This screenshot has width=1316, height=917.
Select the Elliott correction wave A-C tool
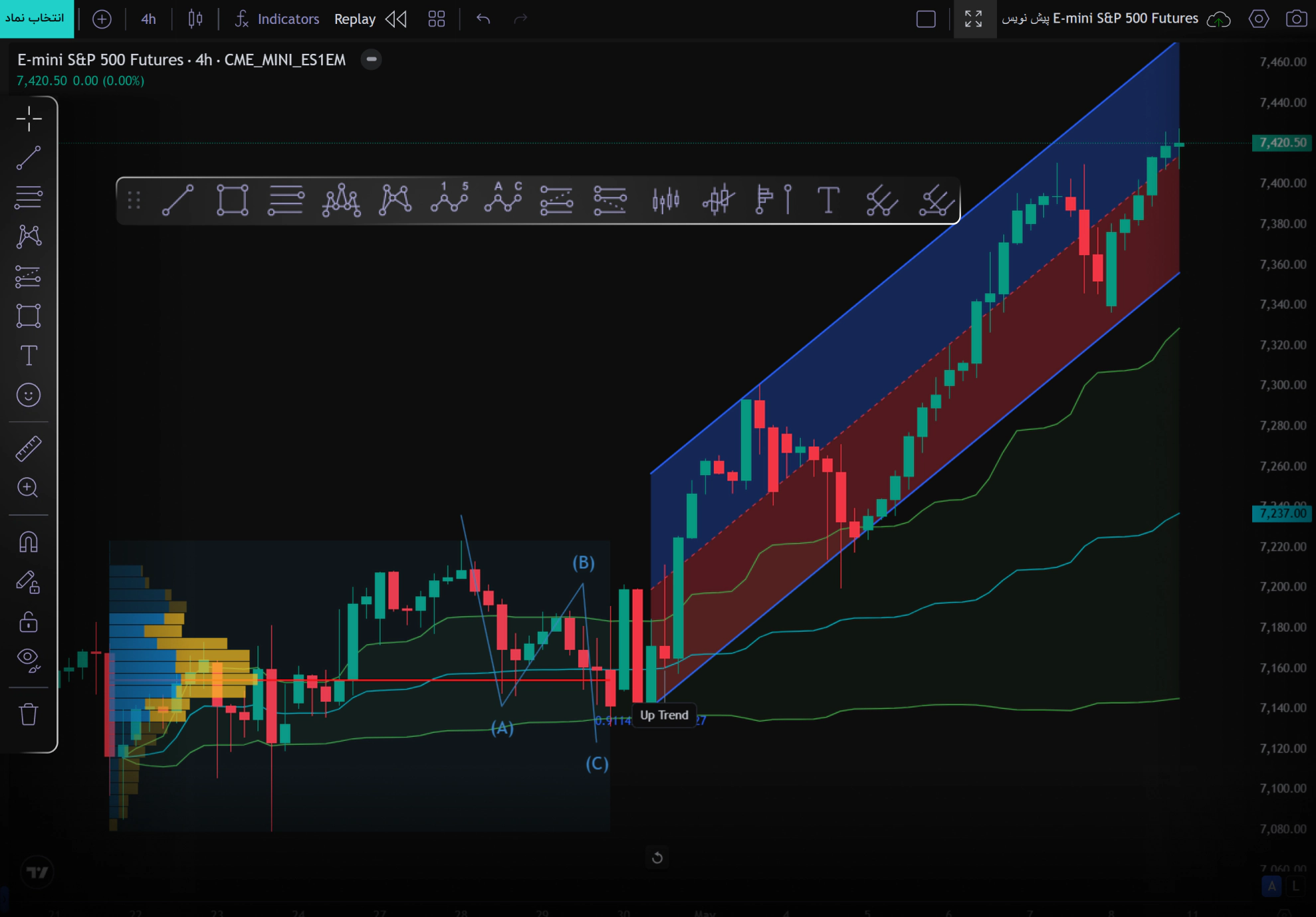503,197
